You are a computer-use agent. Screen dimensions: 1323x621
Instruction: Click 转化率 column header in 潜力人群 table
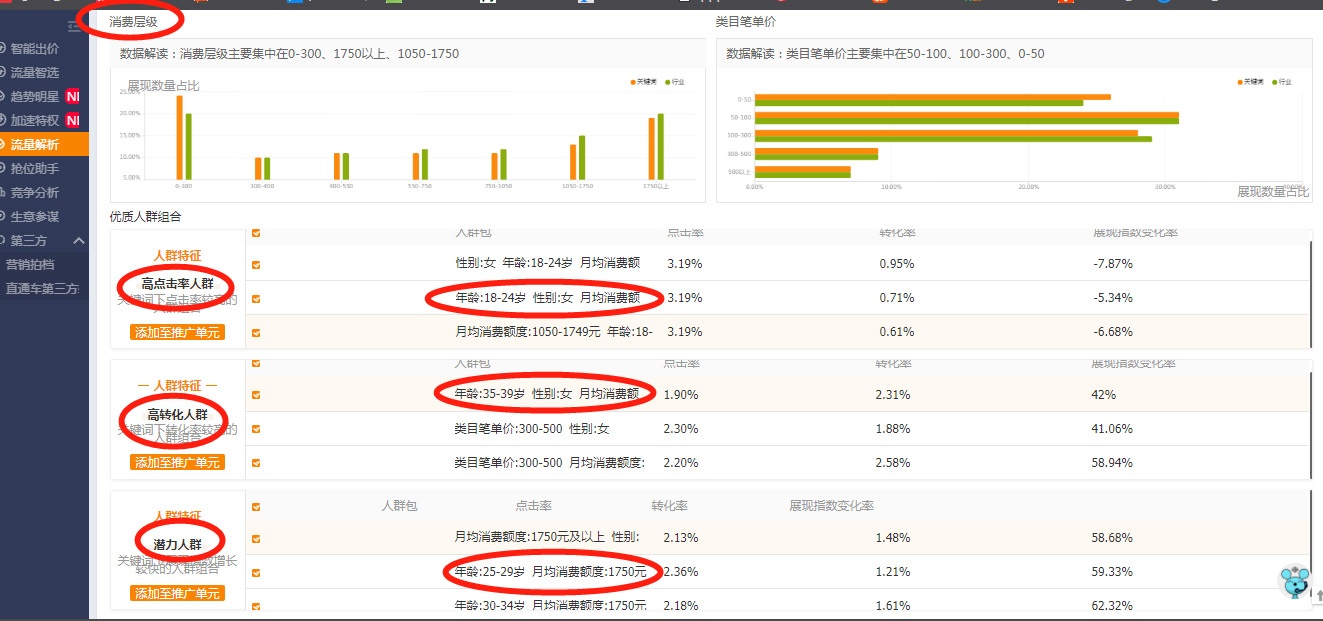(x=669, y=506)
